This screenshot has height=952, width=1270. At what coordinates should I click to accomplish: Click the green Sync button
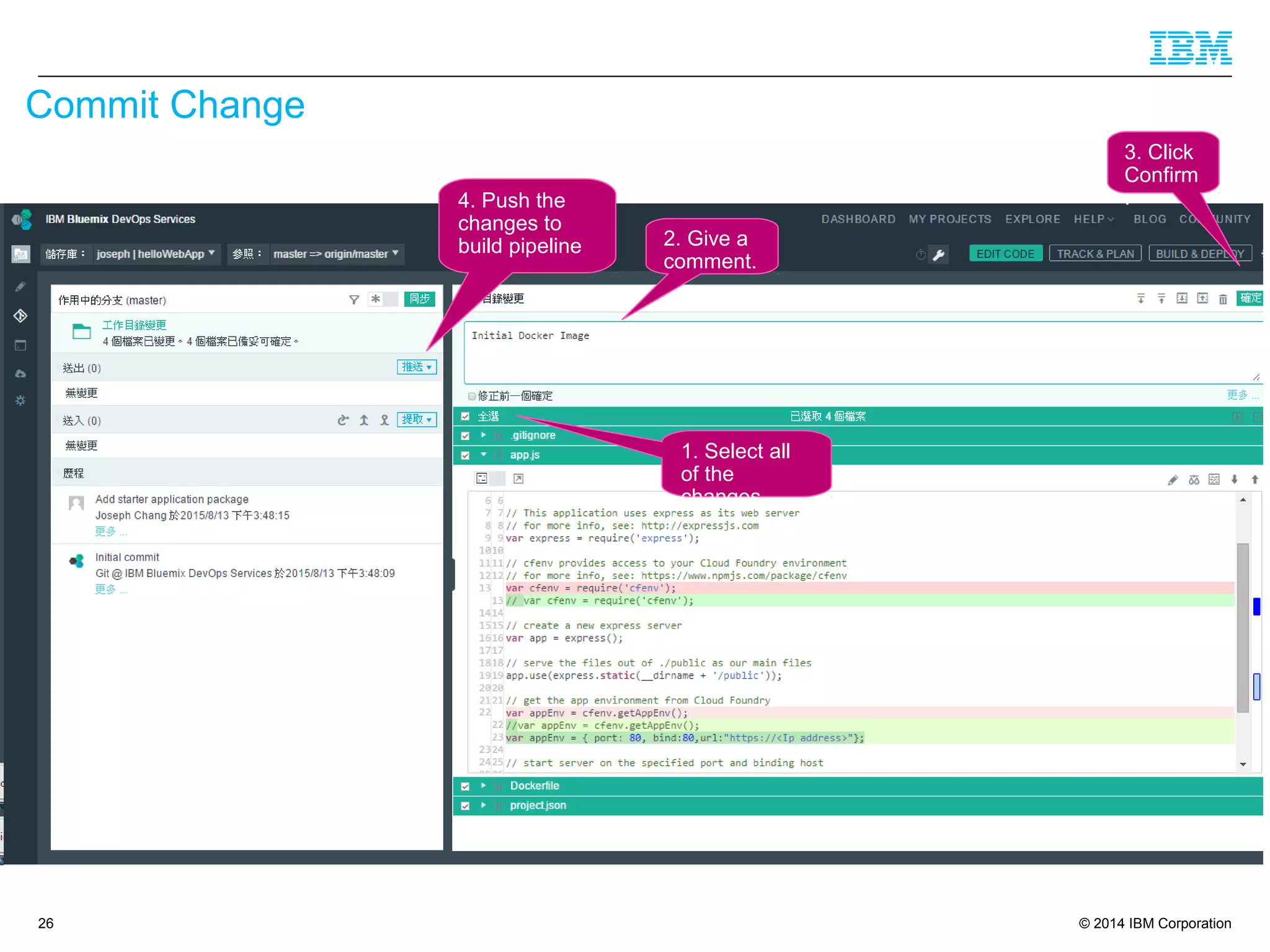click(419, 299)
